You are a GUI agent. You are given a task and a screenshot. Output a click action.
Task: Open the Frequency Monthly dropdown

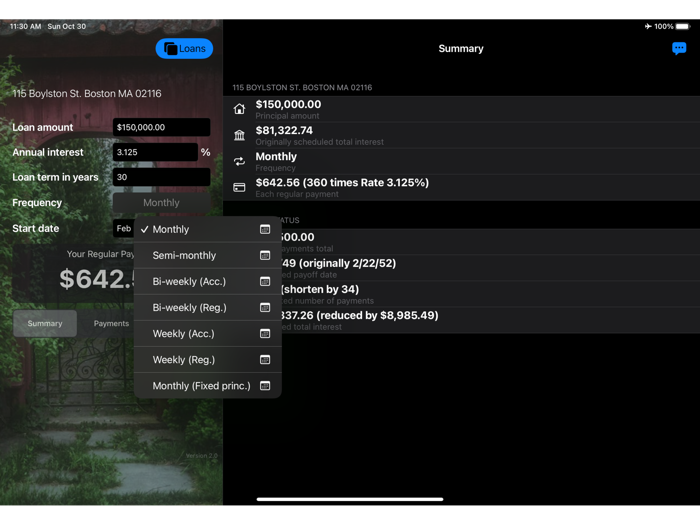[161, 203]
